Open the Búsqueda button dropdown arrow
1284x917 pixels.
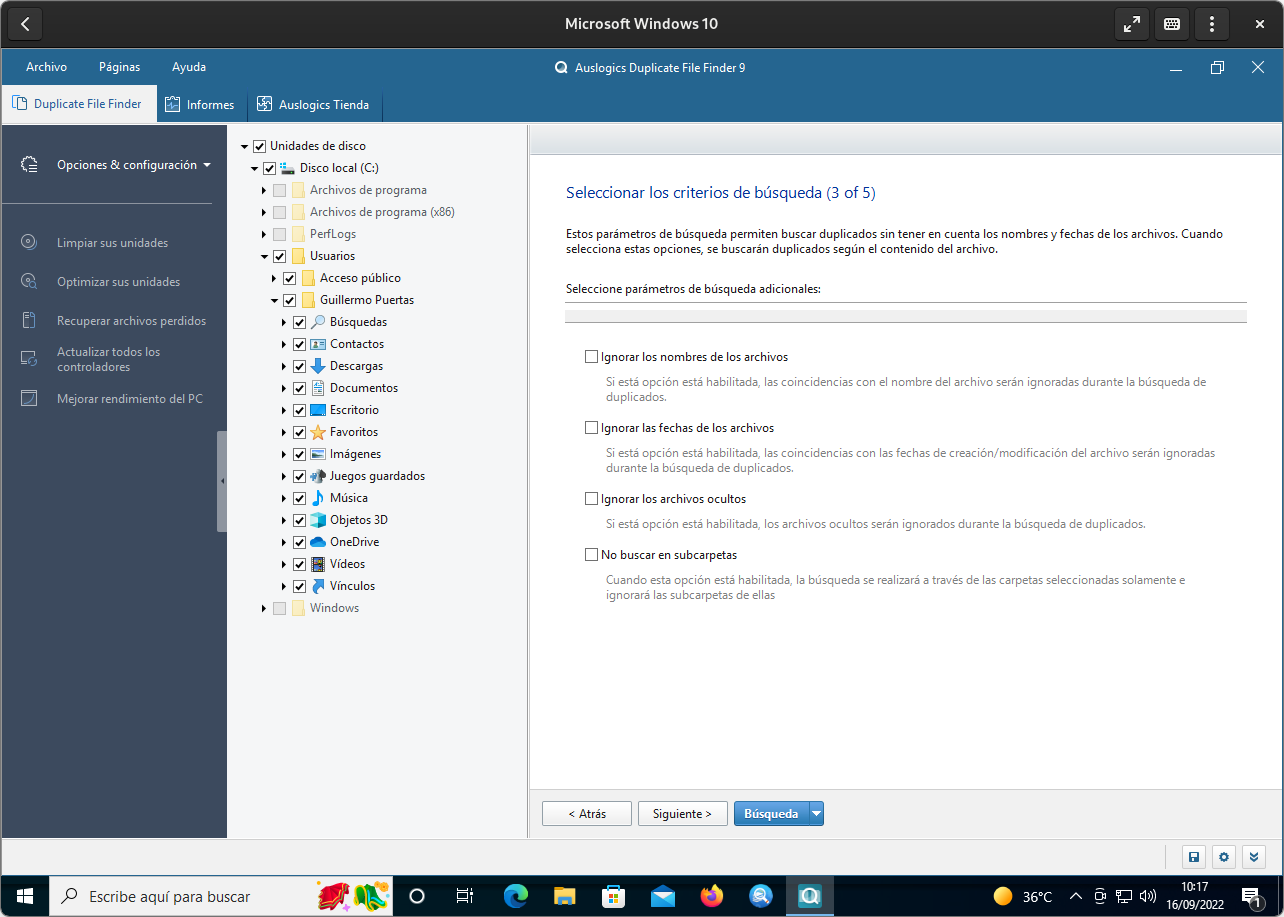coord(816,814)
